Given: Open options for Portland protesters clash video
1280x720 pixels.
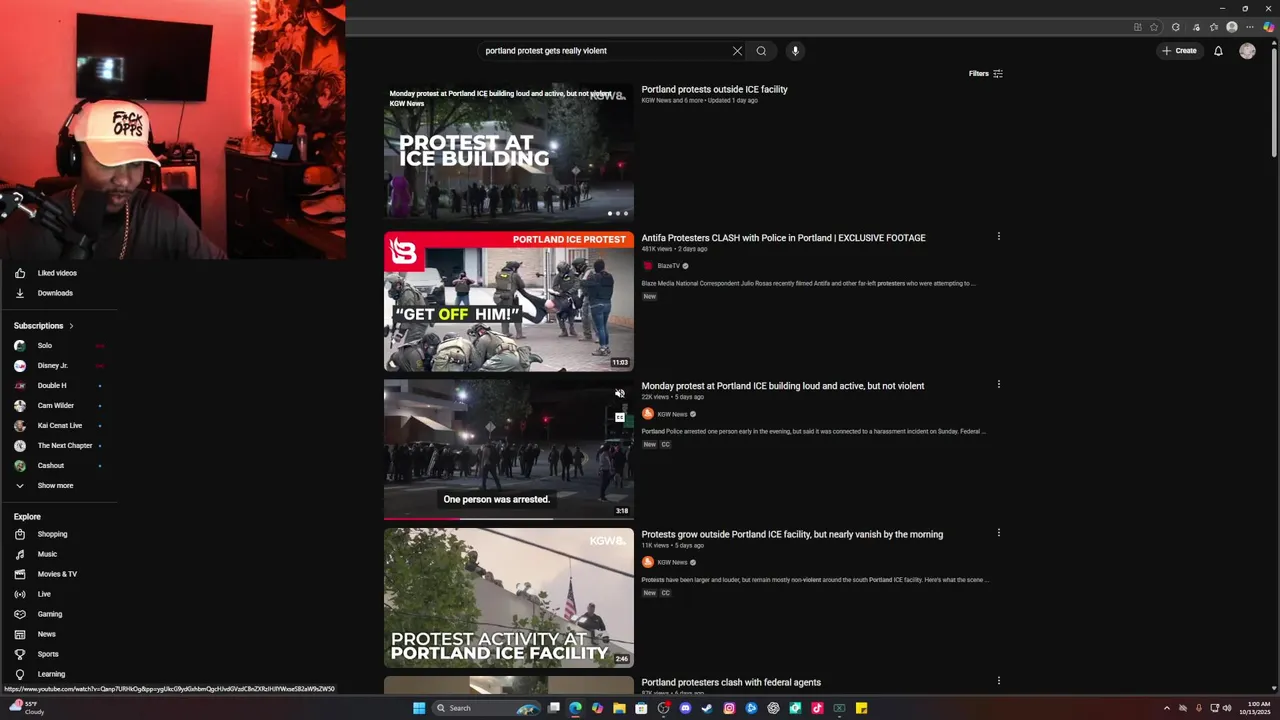Looking at the screenshot, I should click(998, 681).
